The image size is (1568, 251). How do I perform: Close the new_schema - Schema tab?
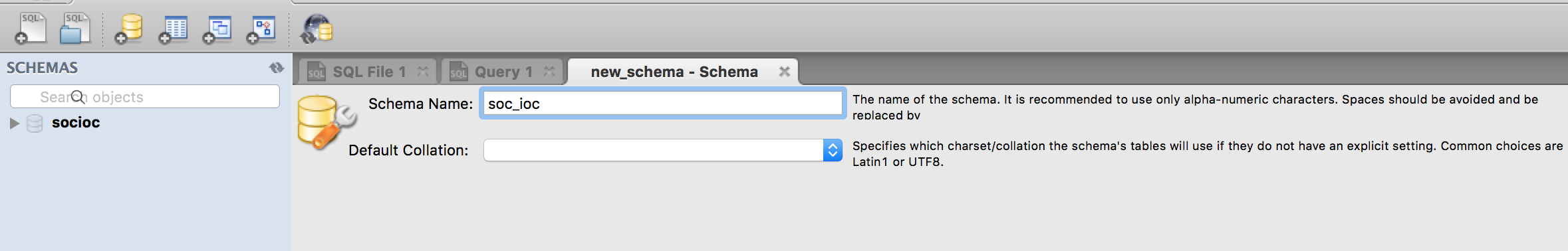point(785,71)
